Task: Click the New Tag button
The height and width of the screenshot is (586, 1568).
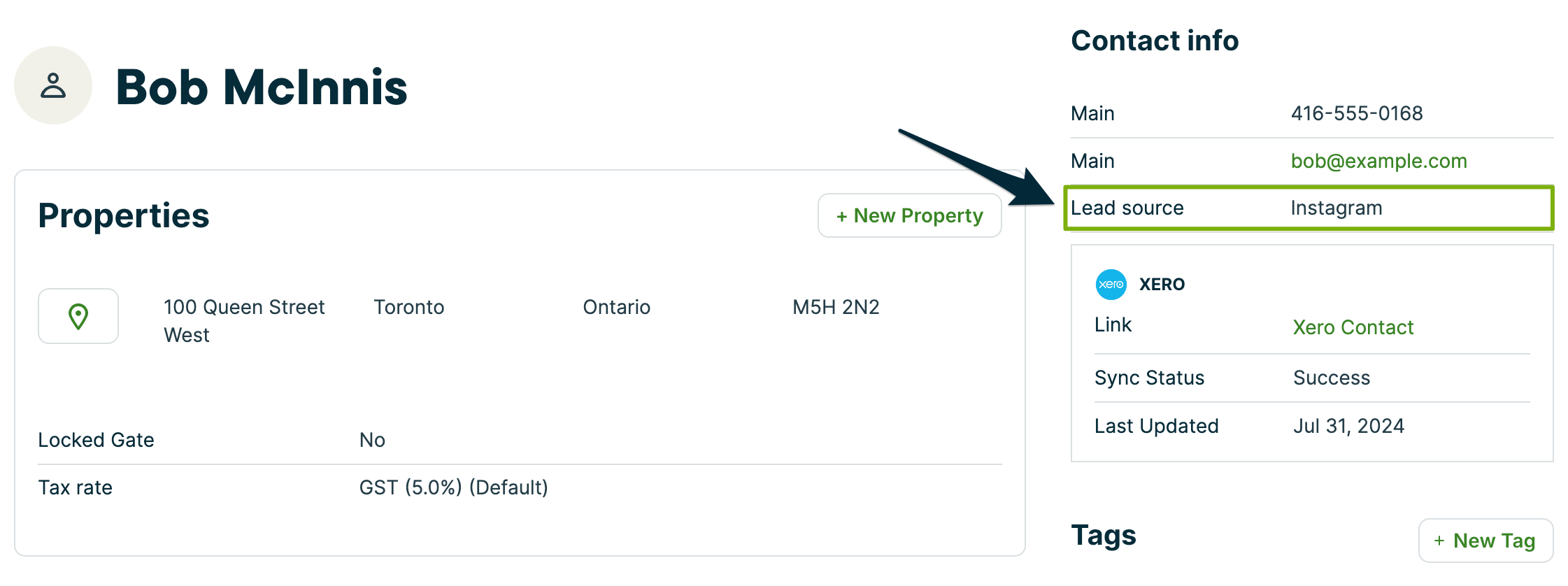Action: coord(1485,541)
